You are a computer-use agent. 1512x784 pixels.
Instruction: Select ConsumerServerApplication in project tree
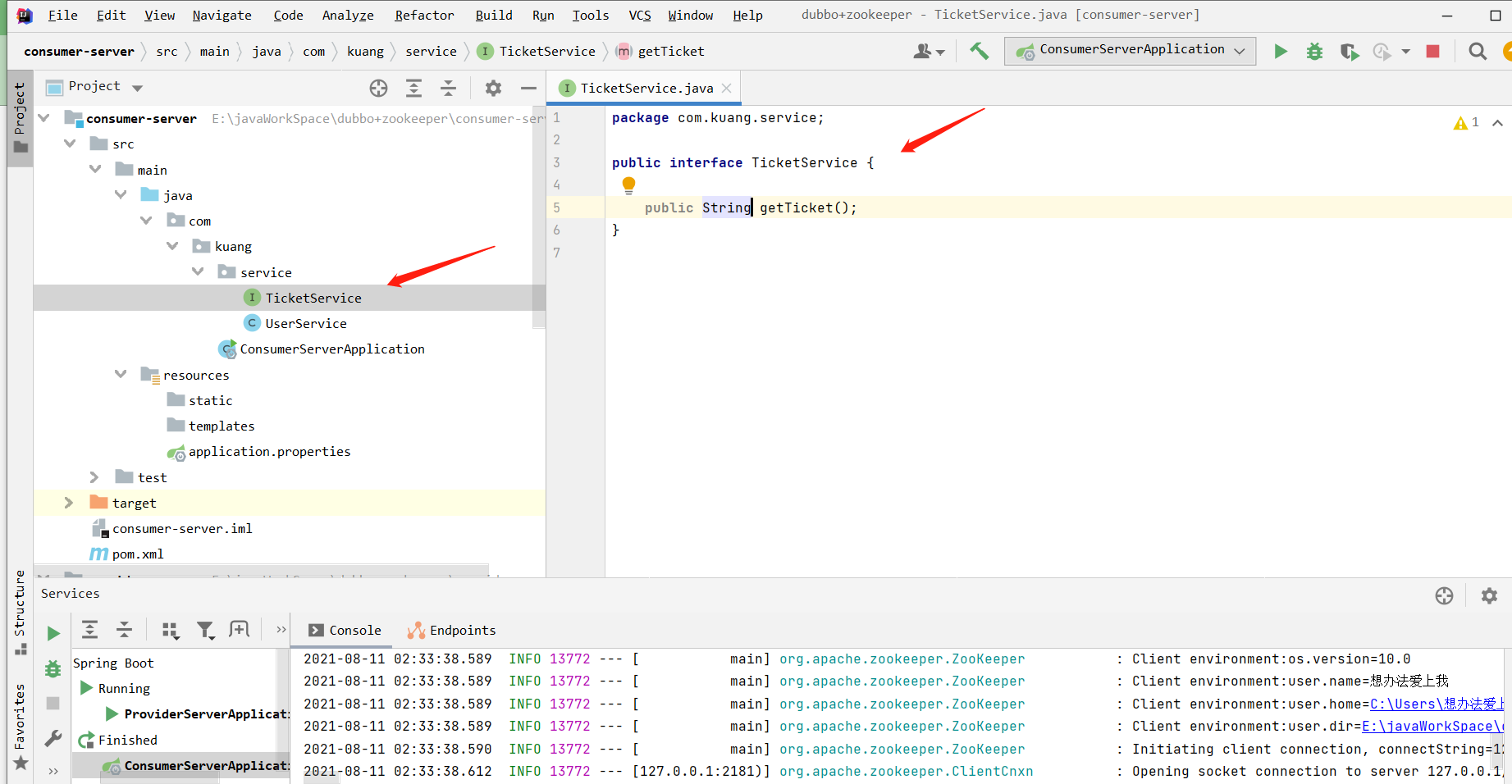331,349
